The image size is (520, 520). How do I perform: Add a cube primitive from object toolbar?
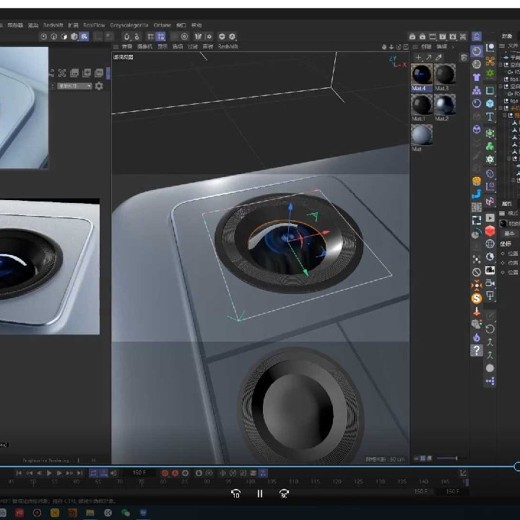tap(490, 103)
